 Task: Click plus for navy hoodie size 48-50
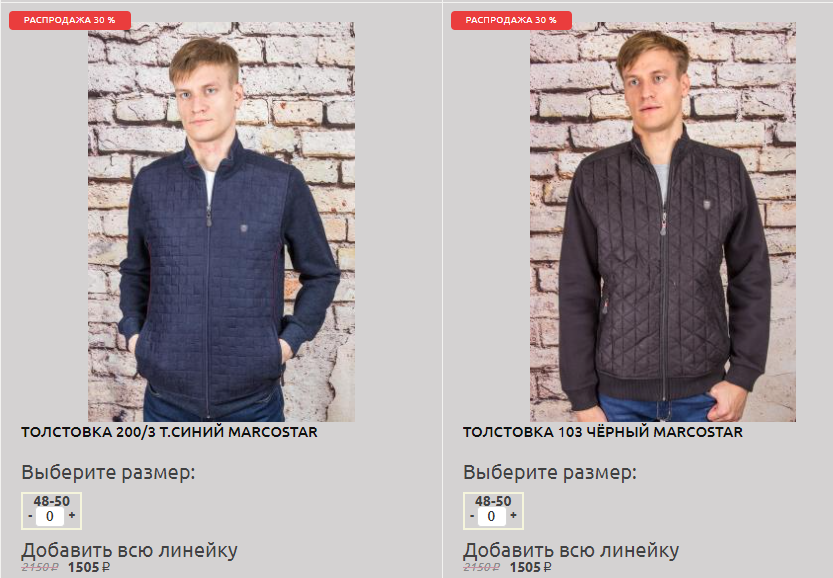(x=72, y=515)
